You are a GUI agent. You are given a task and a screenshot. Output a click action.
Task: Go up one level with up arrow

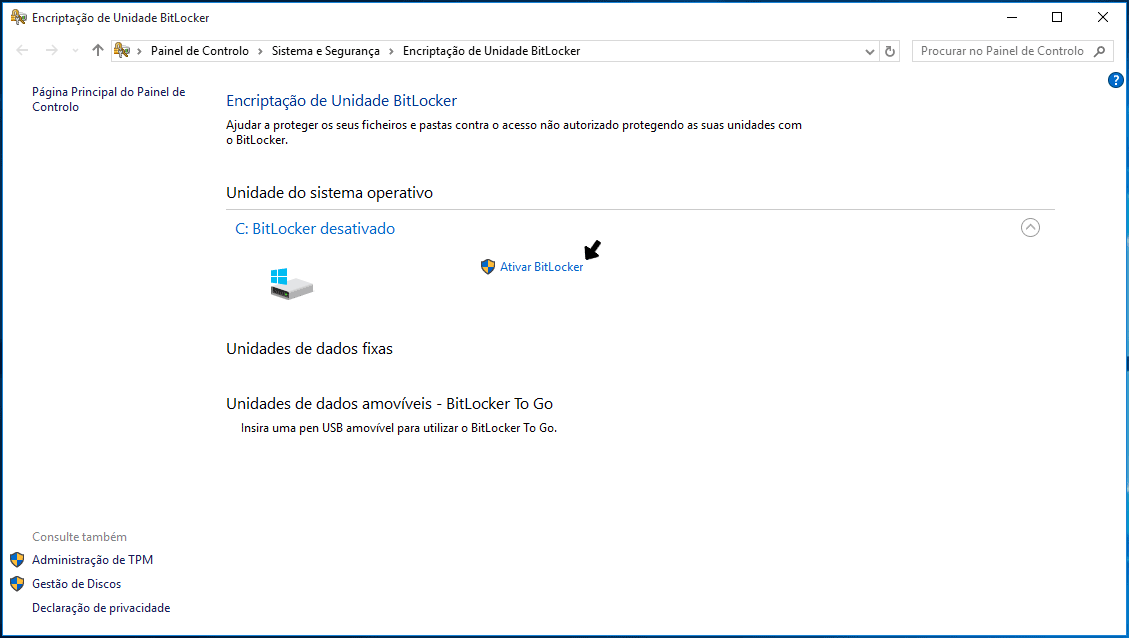coord(98,50)
